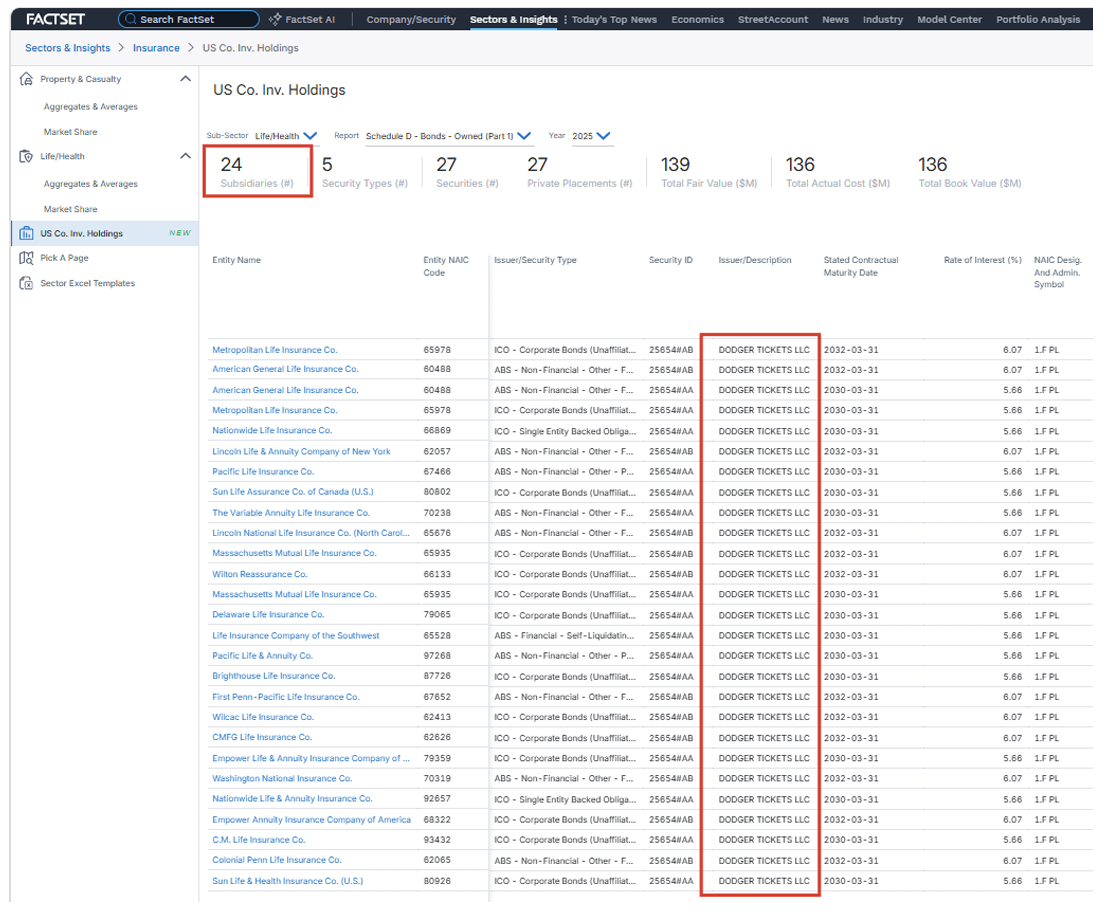Go to the News tab
1102x911 pixels.
[x=835, y=20]
